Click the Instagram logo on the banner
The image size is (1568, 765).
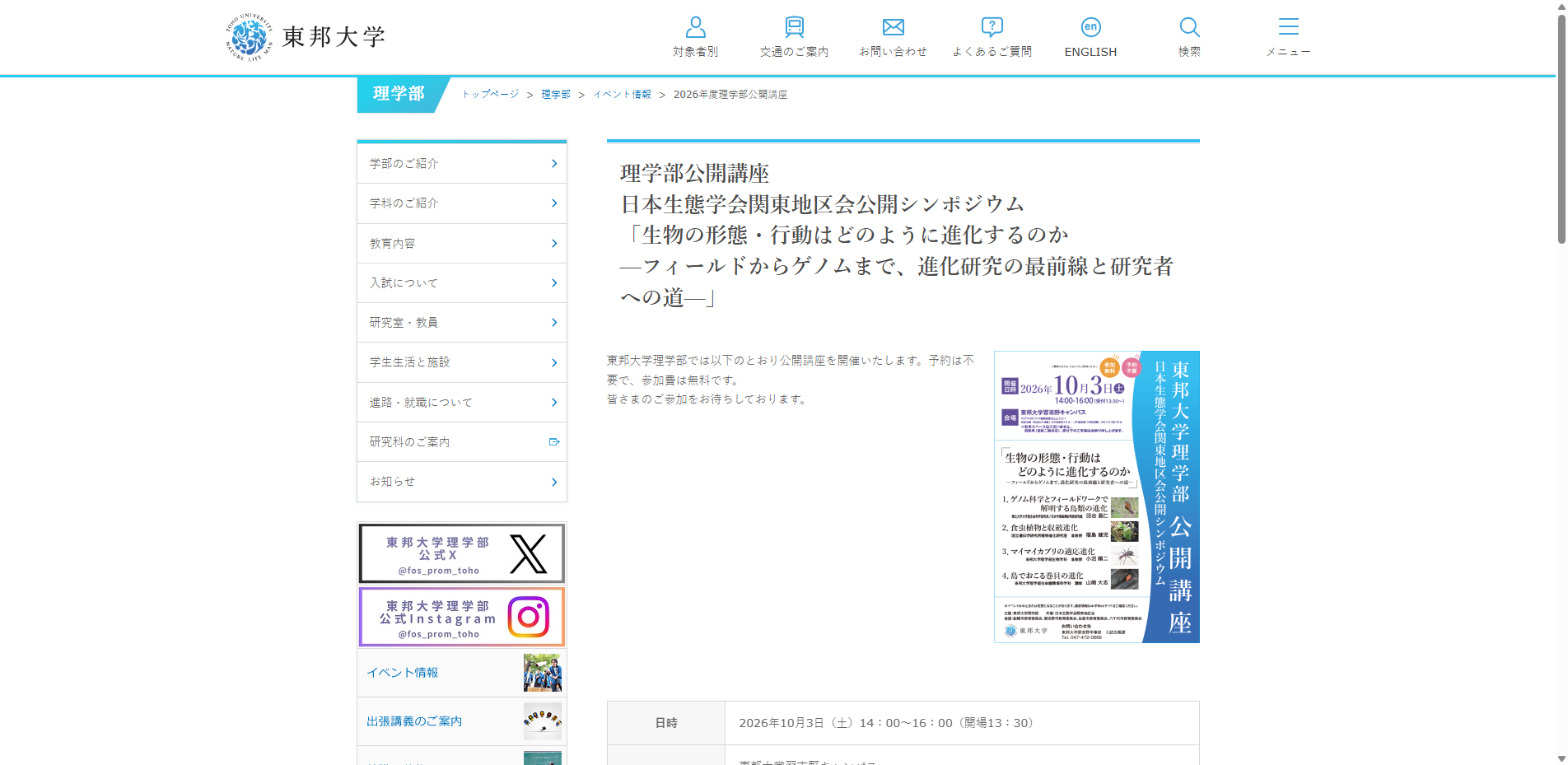point(529,617)
